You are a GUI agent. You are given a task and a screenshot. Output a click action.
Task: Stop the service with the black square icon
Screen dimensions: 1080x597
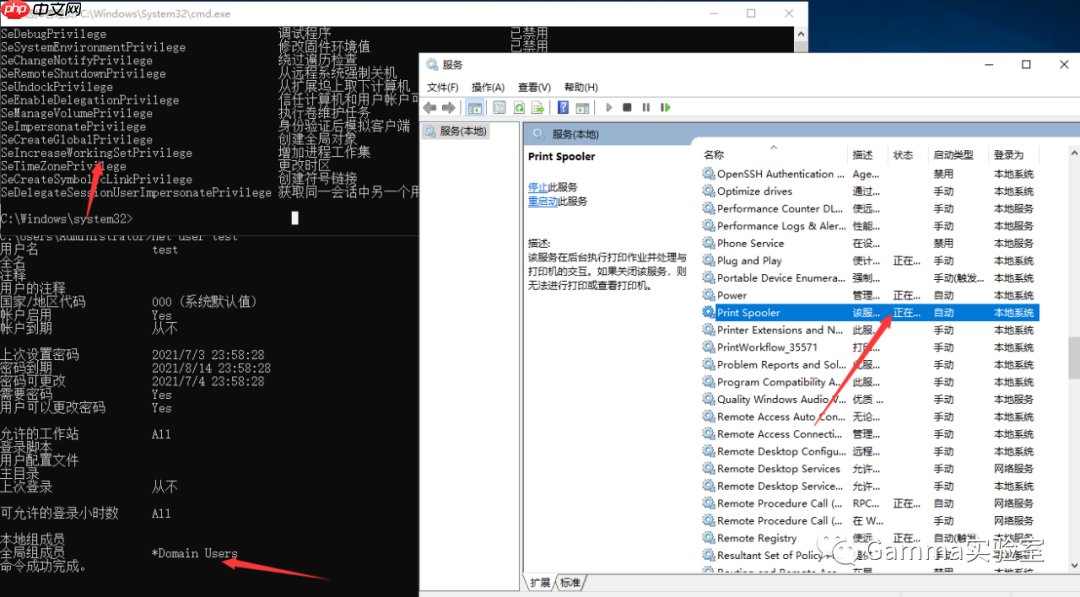click(x=627, y=107)
